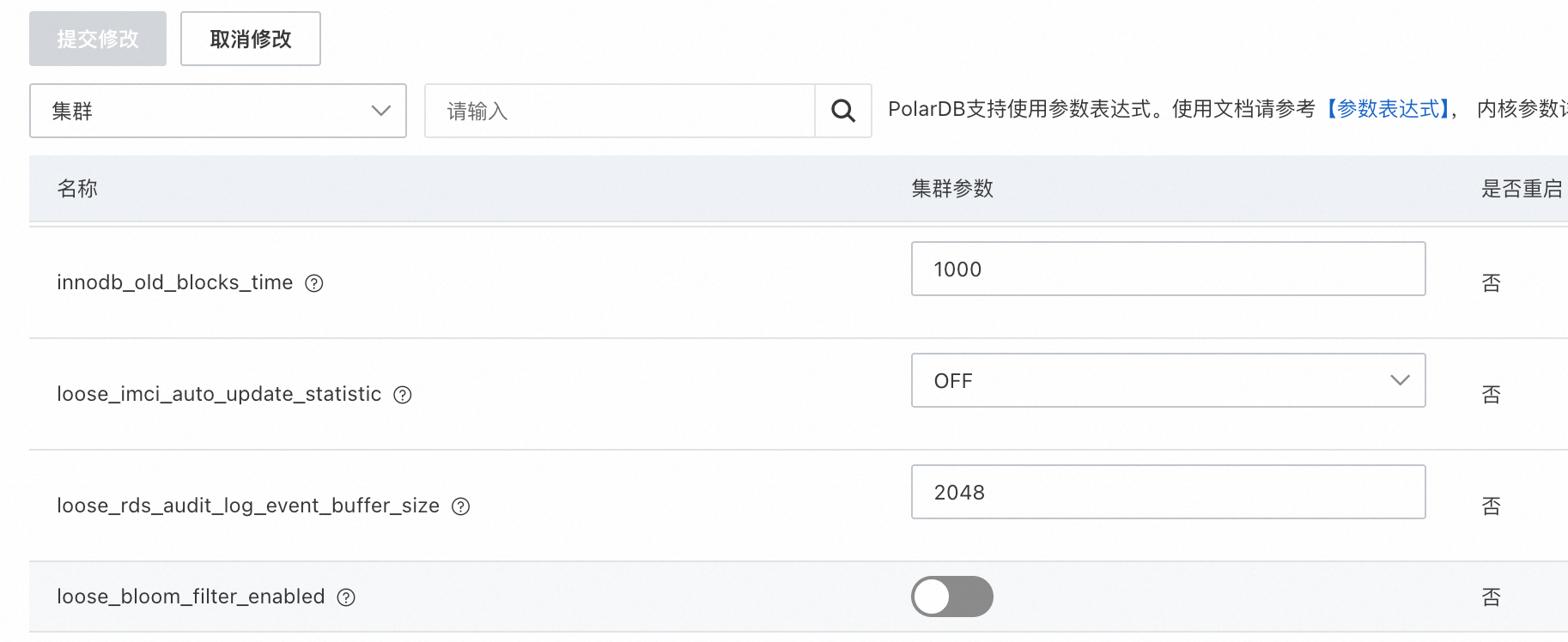The width and height of the screenshot is (1568, 642).
Task: Enable the loose_bloom_filter_enabled switch
Action: click(x=951, y=597)
